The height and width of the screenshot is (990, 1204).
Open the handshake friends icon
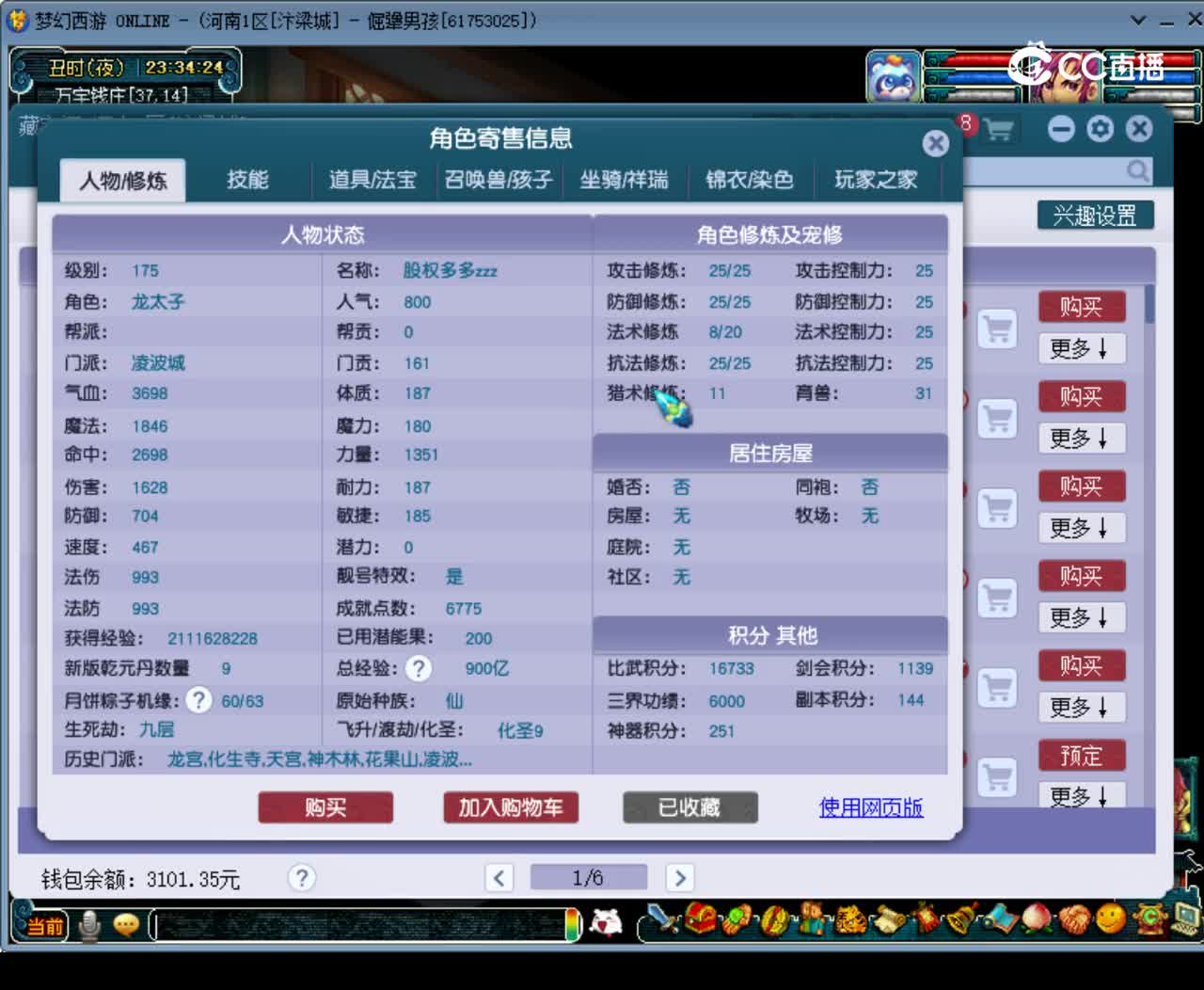coord(1073,918)
